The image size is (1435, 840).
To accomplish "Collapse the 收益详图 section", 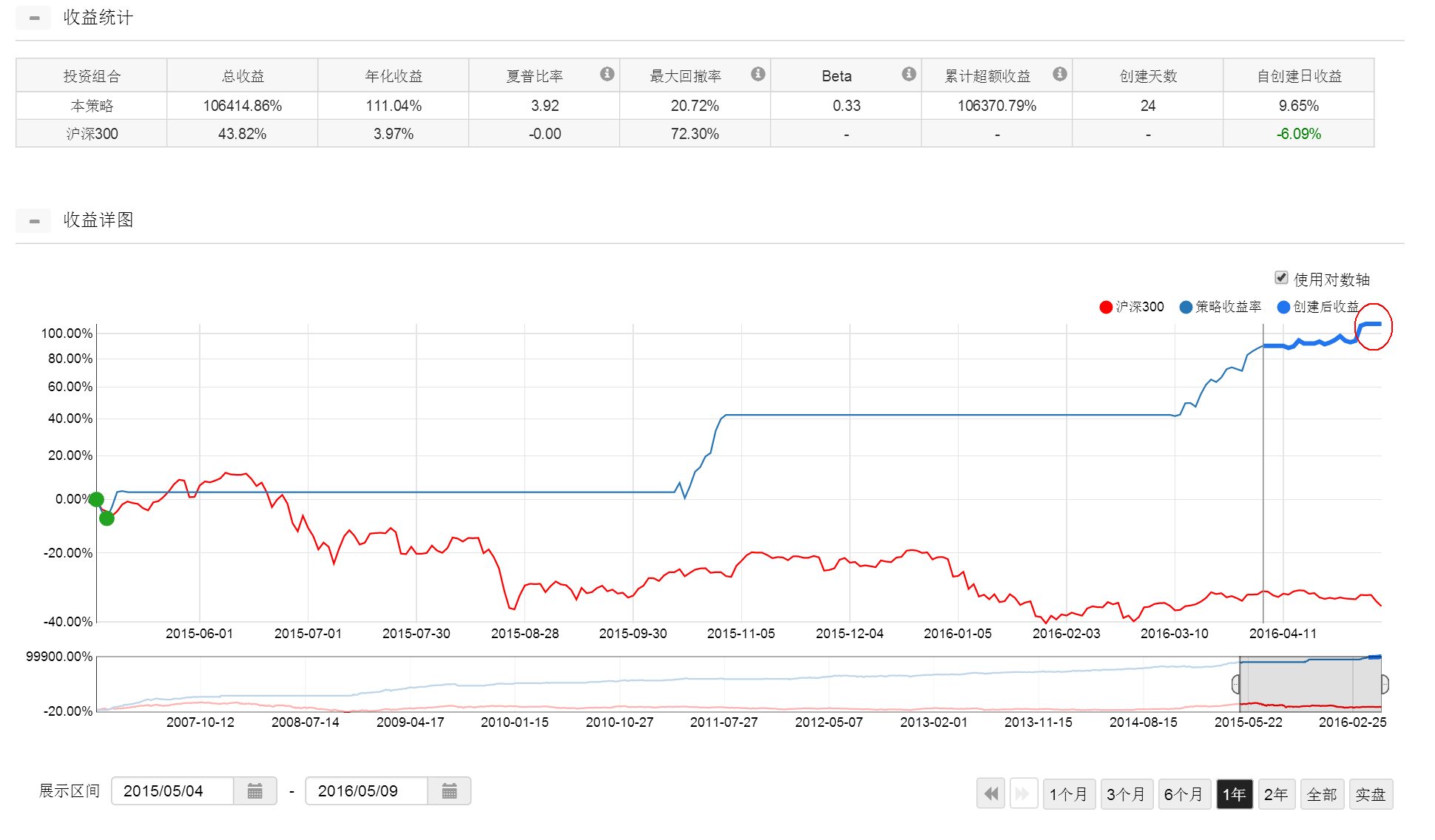I will point(34,220).
